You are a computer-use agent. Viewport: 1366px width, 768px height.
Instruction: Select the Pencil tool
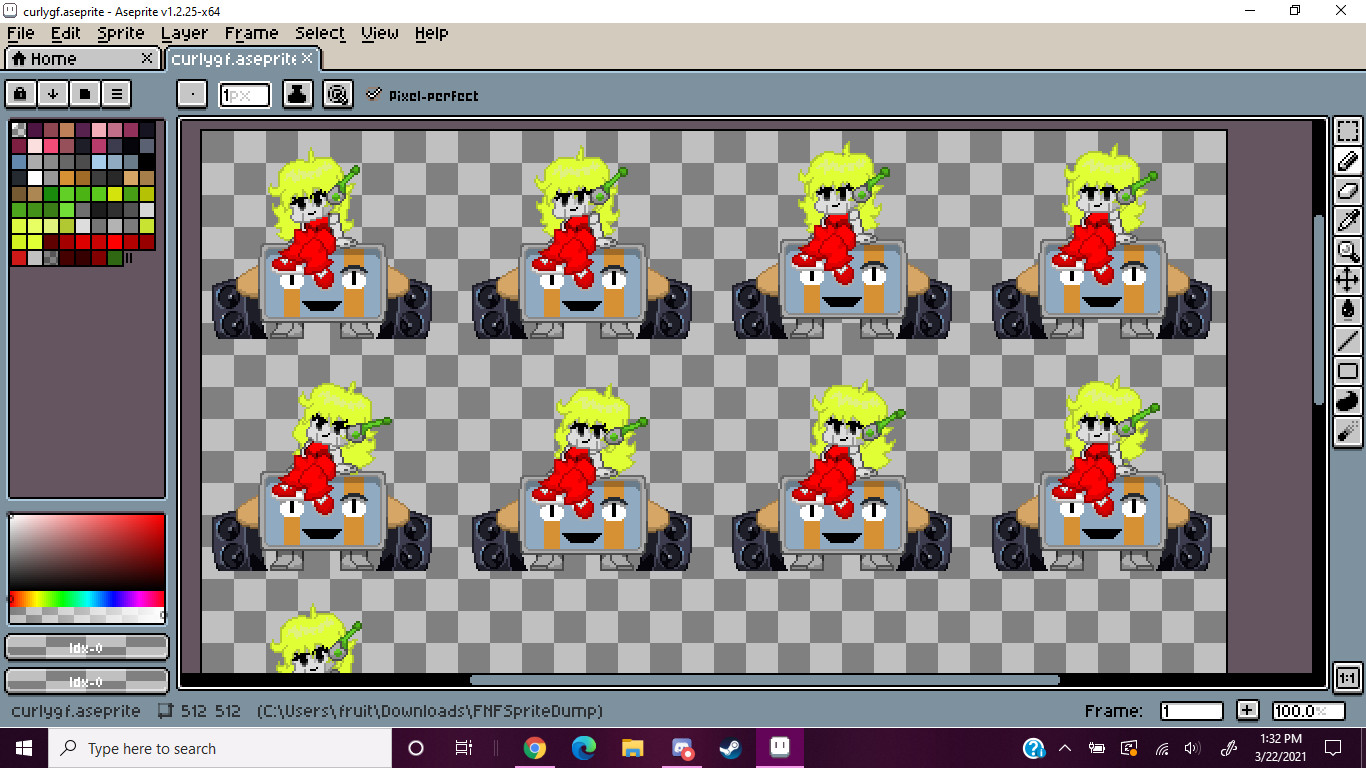1348,161
